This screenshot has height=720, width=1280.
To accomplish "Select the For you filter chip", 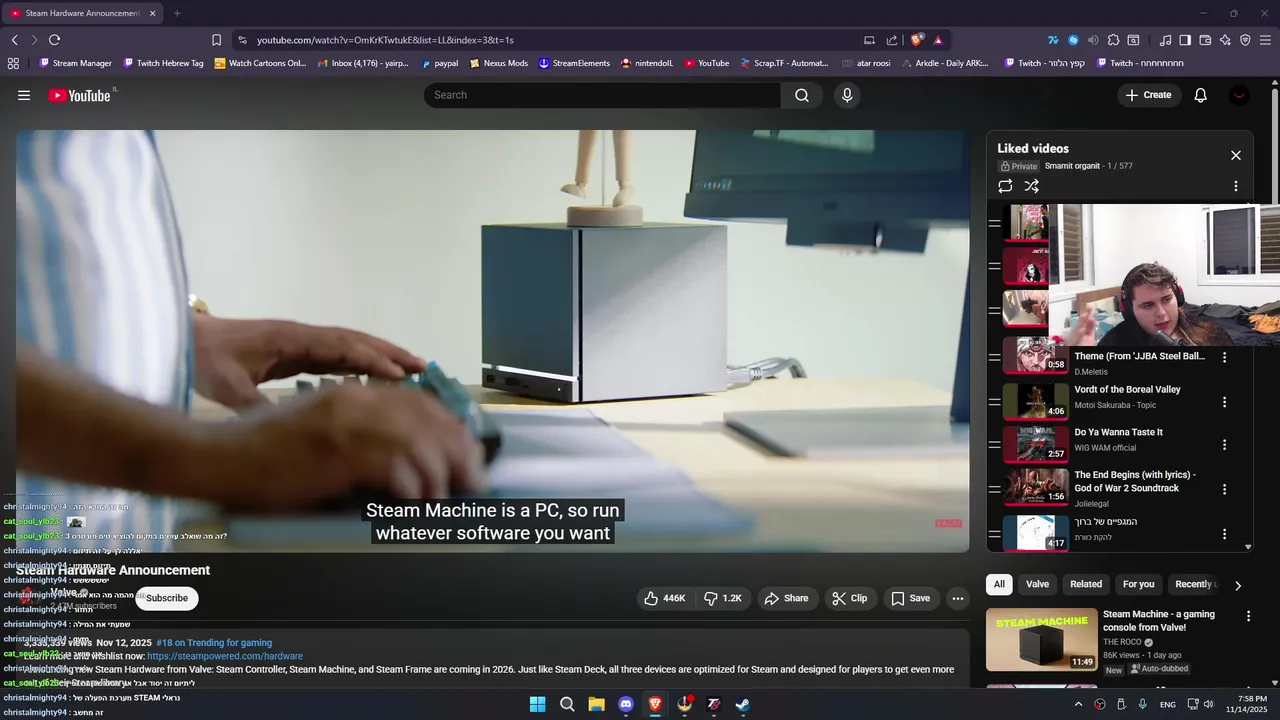I will click(1138, 584).
